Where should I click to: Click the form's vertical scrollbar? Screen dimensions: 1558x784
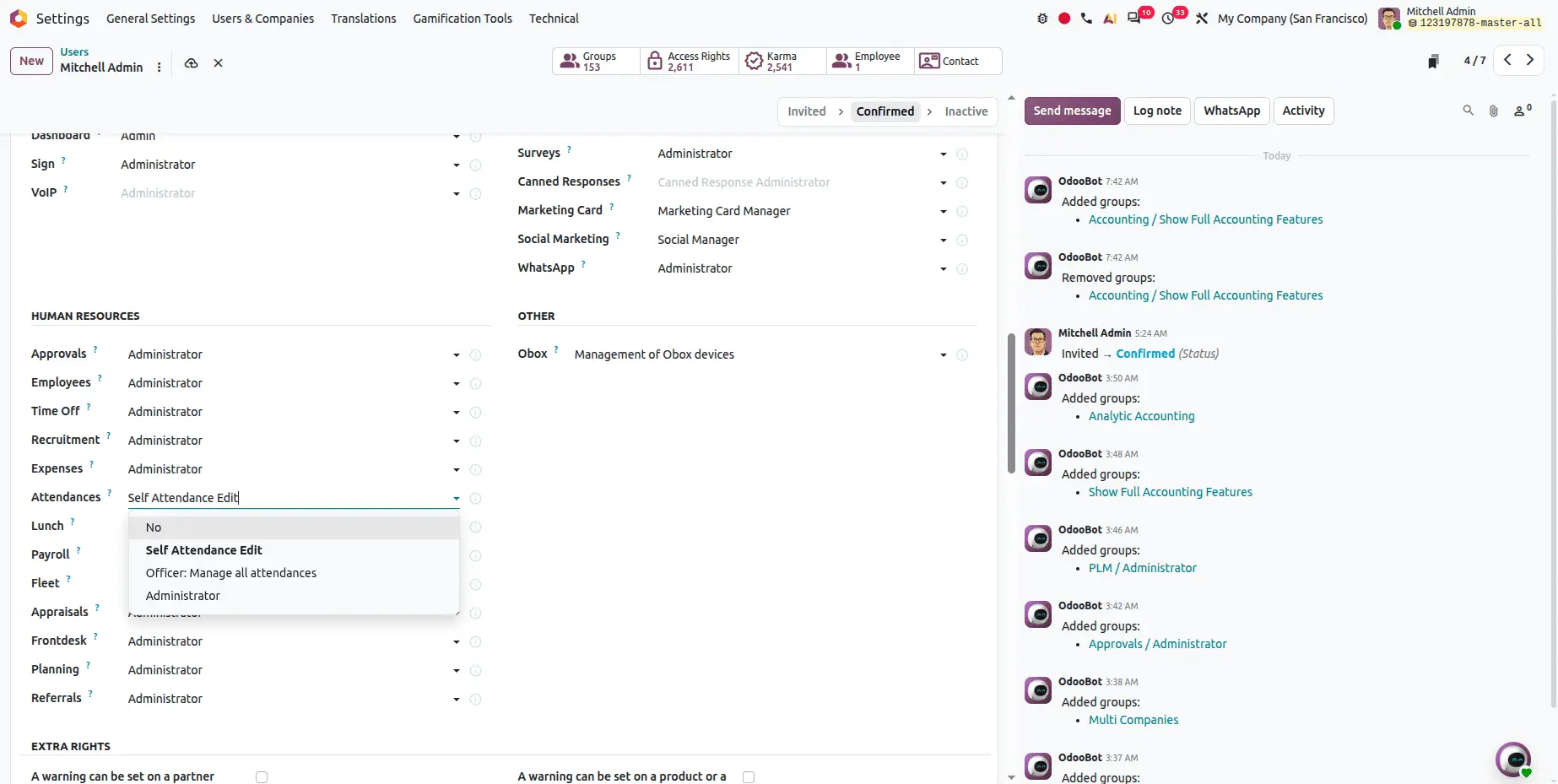click(x=1011, y=403)
